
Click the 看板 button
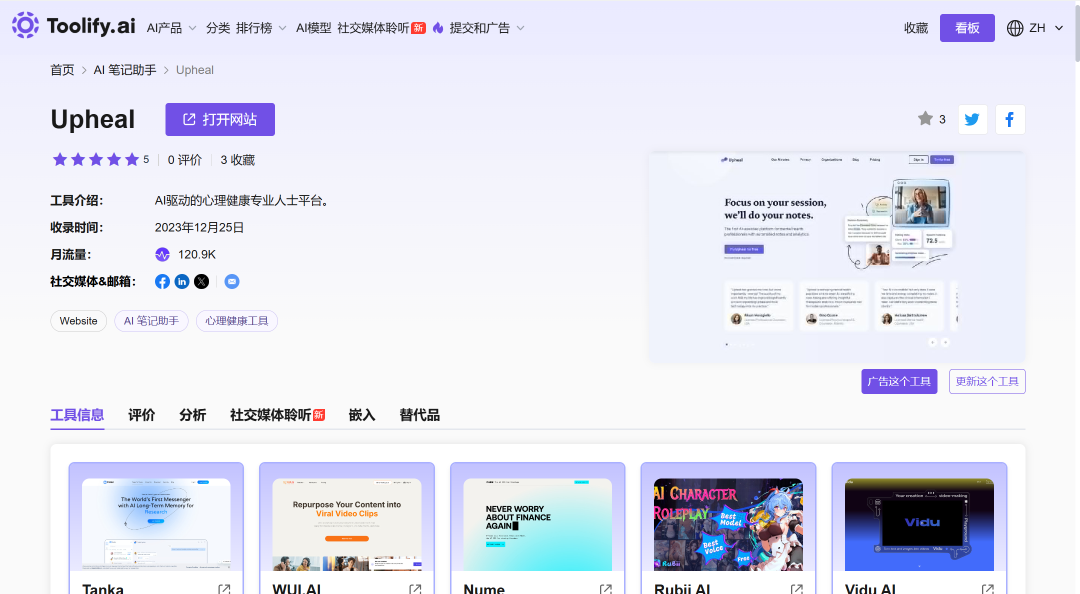coord(967,28)
